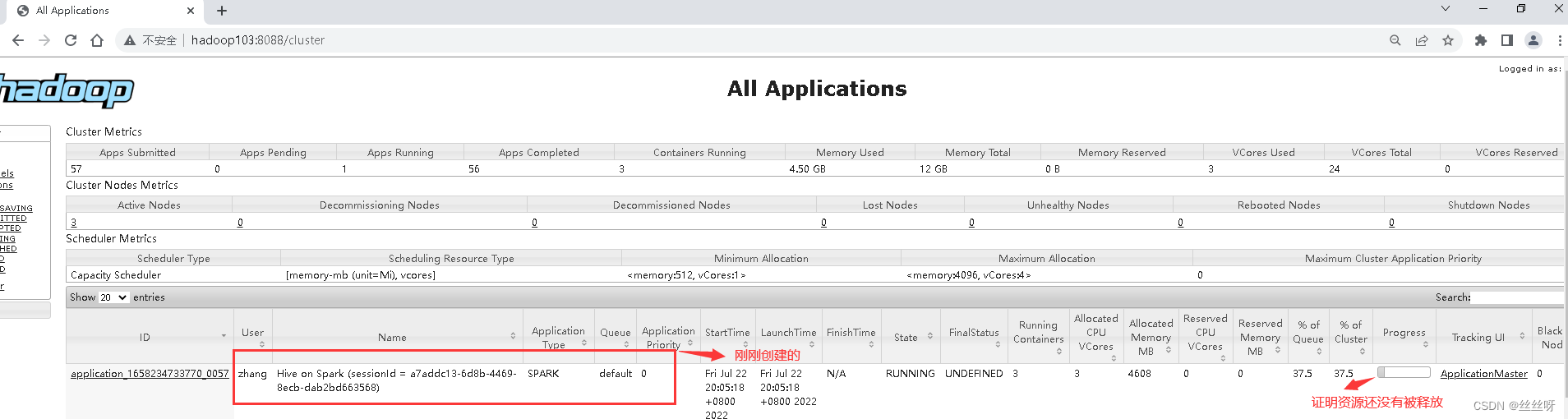Select the Memory Used value 4.50 GB
Screen dimensions: 1568x419
coord(807,169)
